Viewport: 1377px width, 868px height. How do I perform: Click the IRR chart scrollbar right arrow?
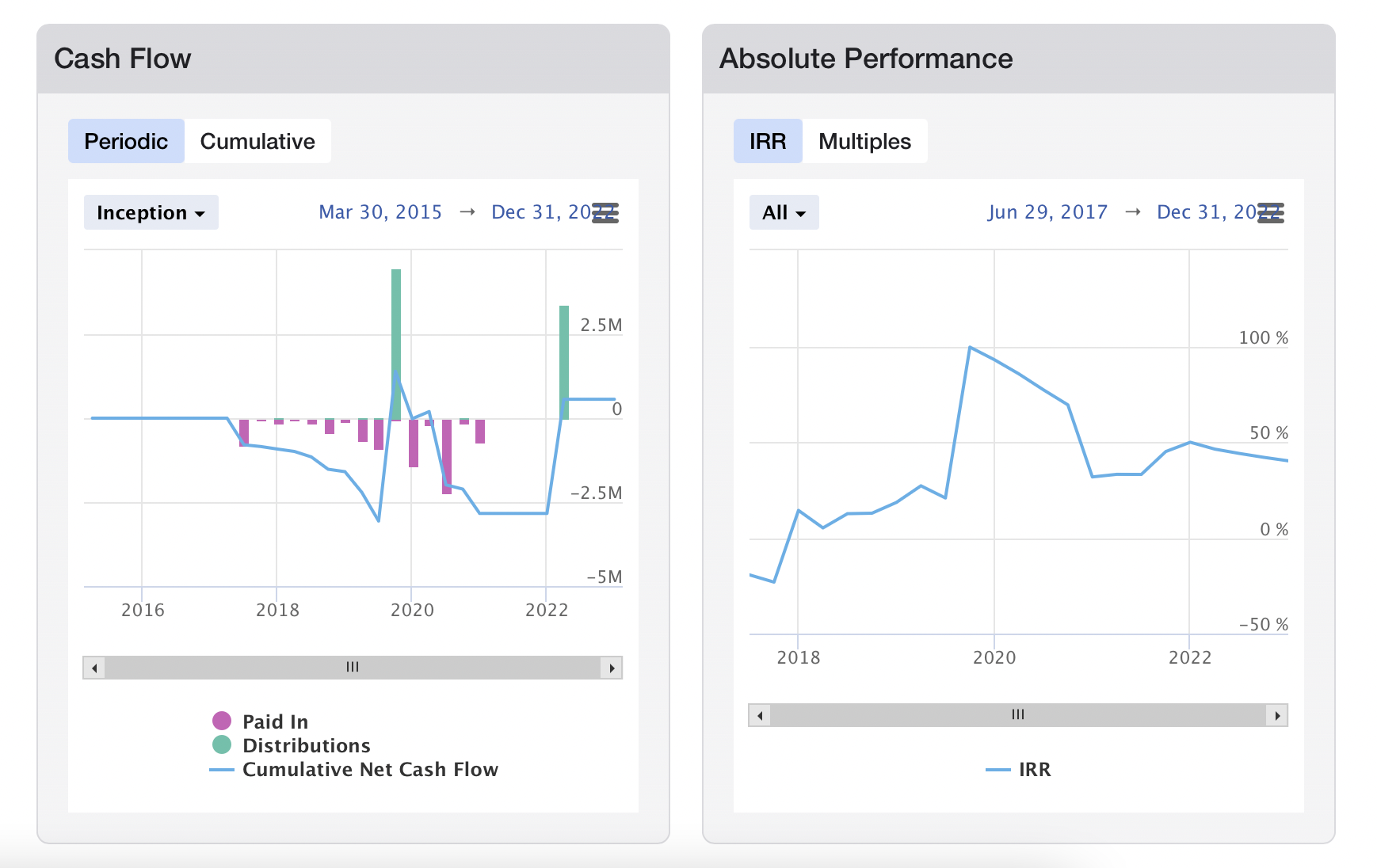[1277, 715]
